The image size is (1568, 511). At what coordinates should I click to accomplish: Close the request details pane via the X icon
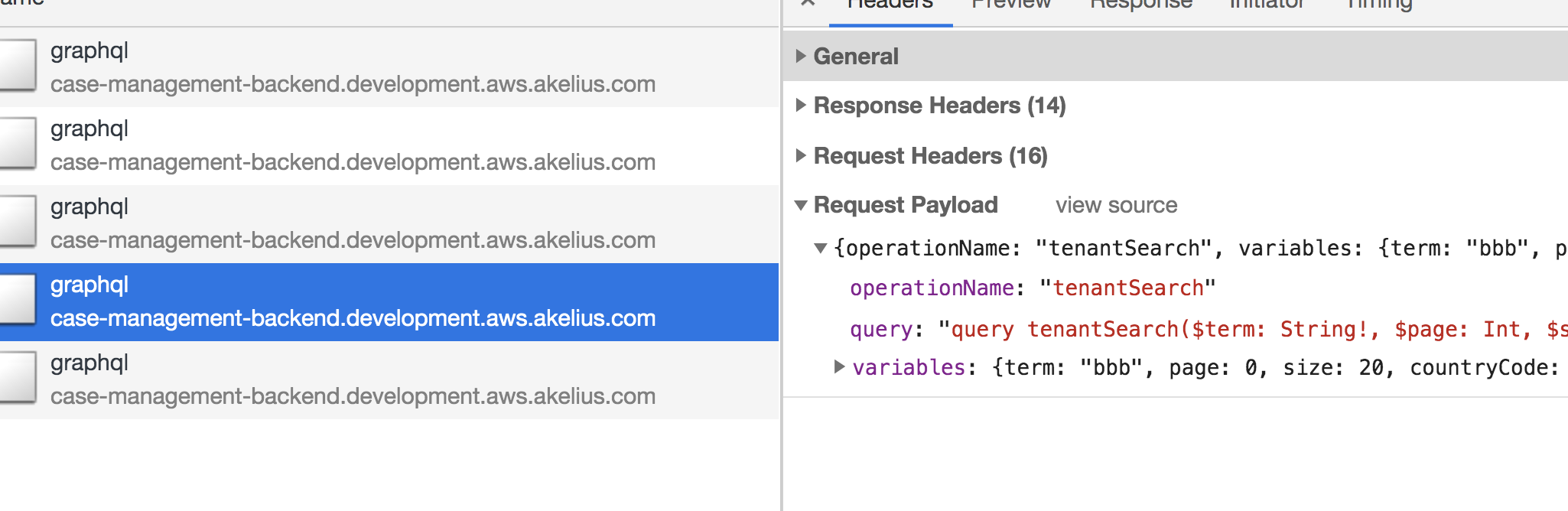[x=808, y=3]
